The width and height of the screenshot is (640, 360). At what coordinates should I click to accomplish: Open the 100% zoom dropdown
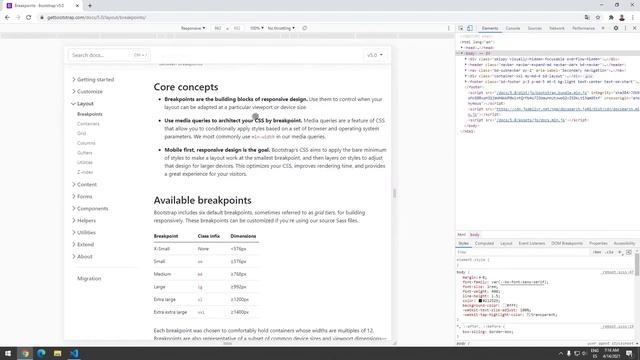[x=256, y=28]
